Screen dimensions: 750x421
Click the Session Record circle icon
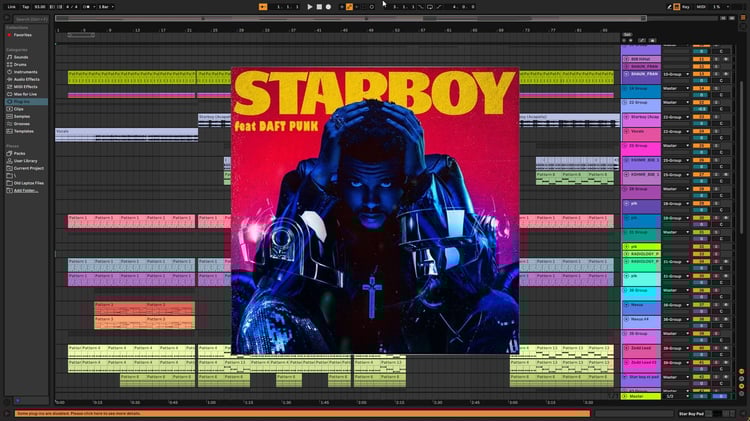click(x=372, y=7)
